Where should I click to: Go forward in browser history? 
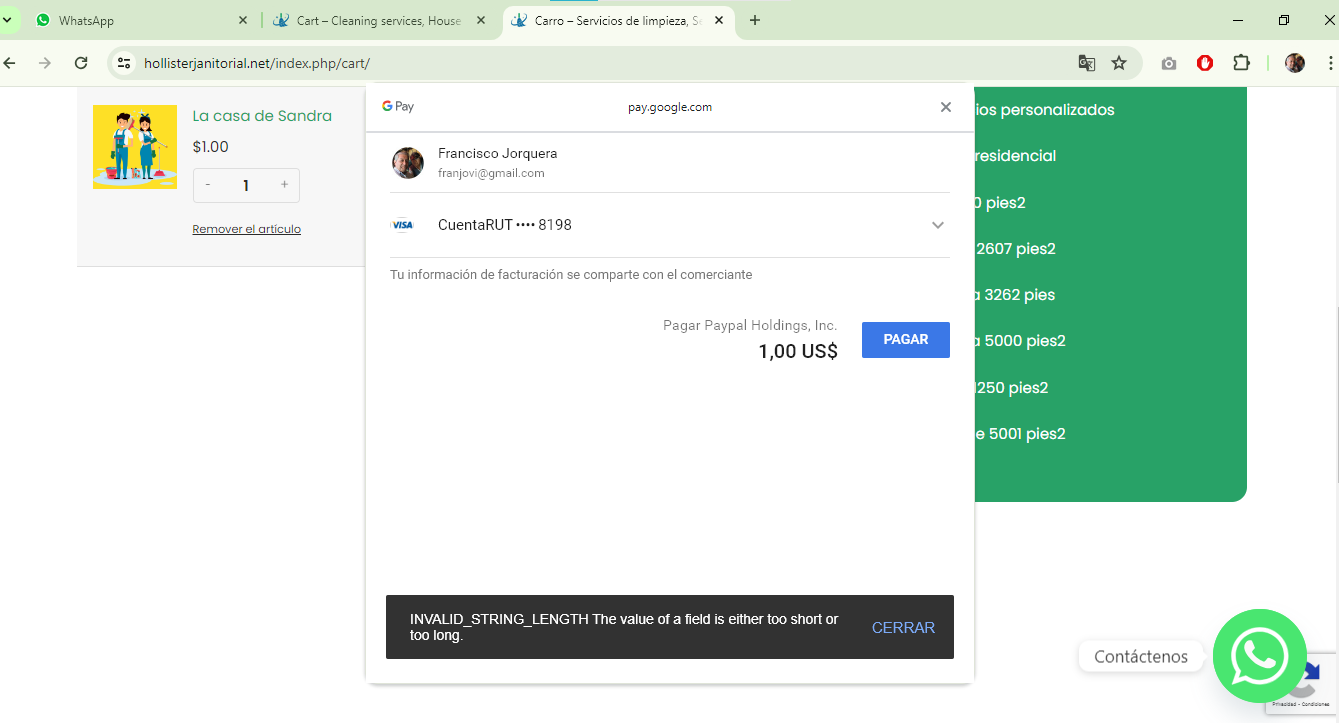45,63
